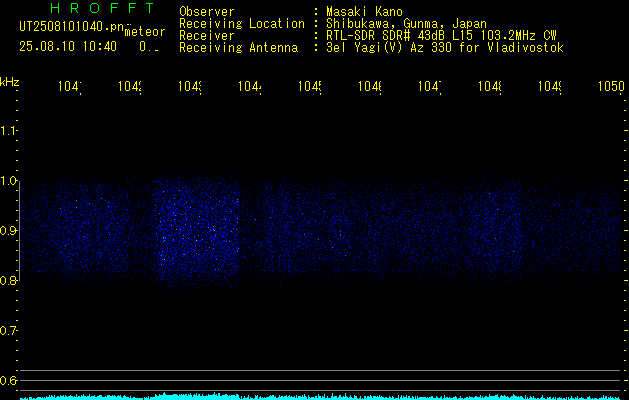This screenshot has width=629, height=400.
Task: Select the text Shibukawa, Gunma, Japan
Action: (406, 24)
